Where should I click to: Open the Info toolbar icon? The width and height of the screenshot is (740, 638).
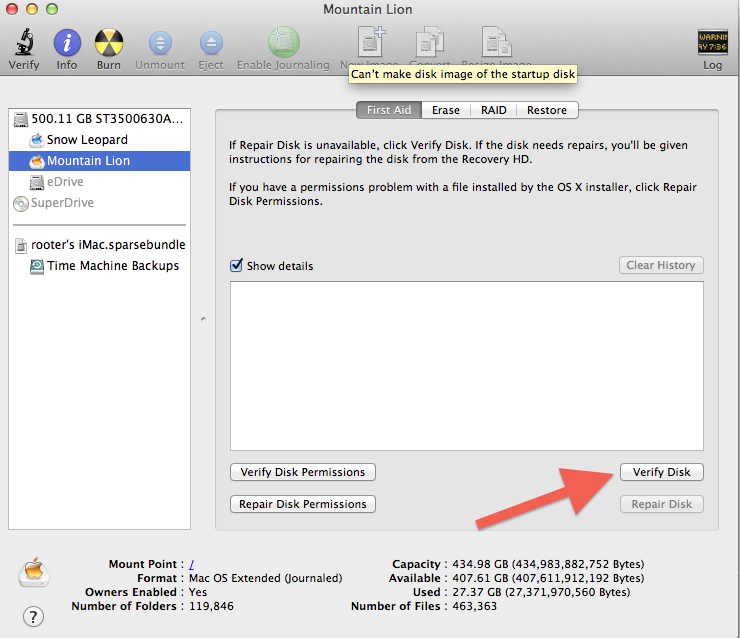click(67, 42)
